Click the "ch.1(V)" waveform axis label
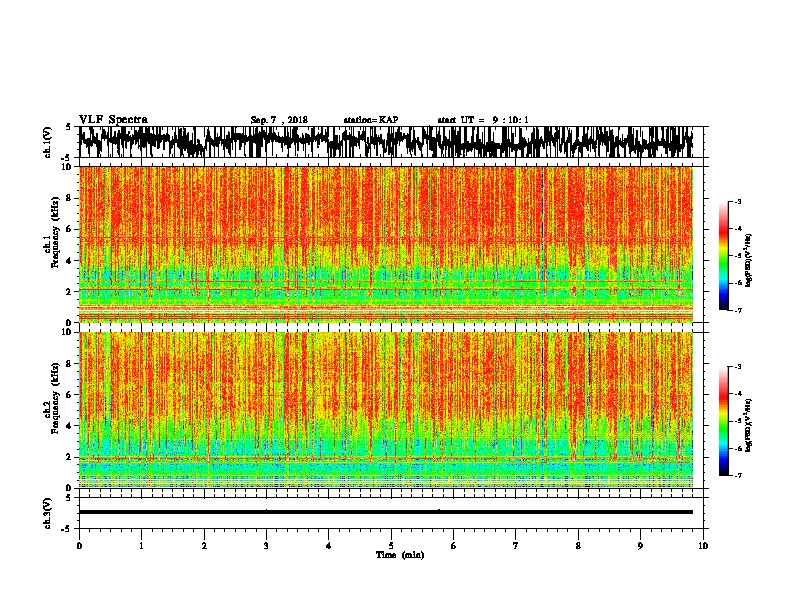 pos(48,142)
